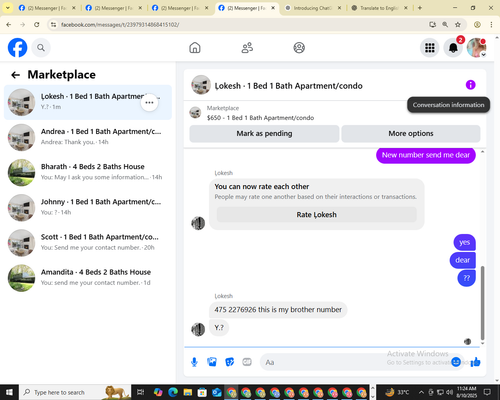Open the Windows Start menu
The height and width of the screenshot is (400, 500).
coord(9,392)
